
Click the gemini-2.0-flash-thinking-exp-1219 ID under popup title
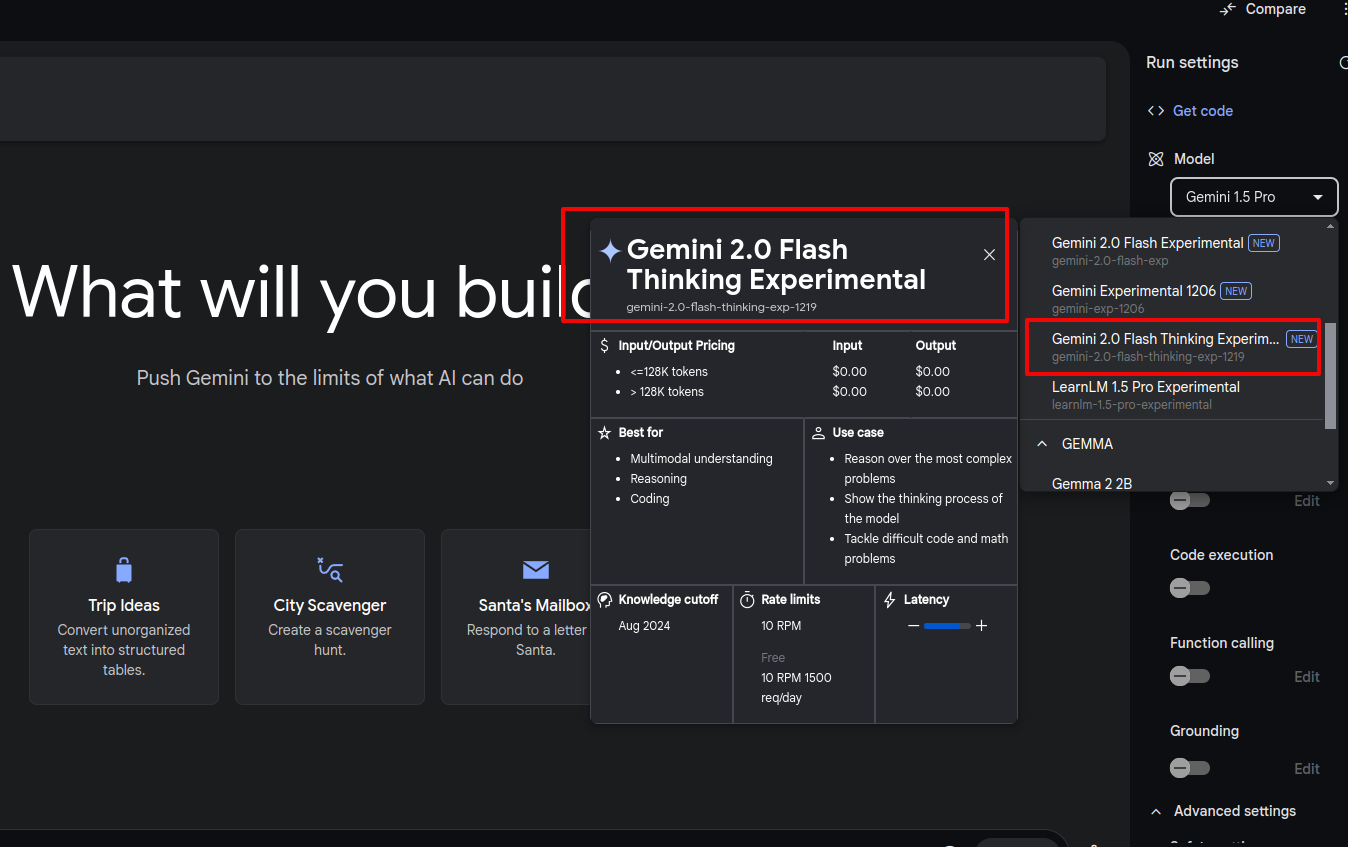[721, 308]
